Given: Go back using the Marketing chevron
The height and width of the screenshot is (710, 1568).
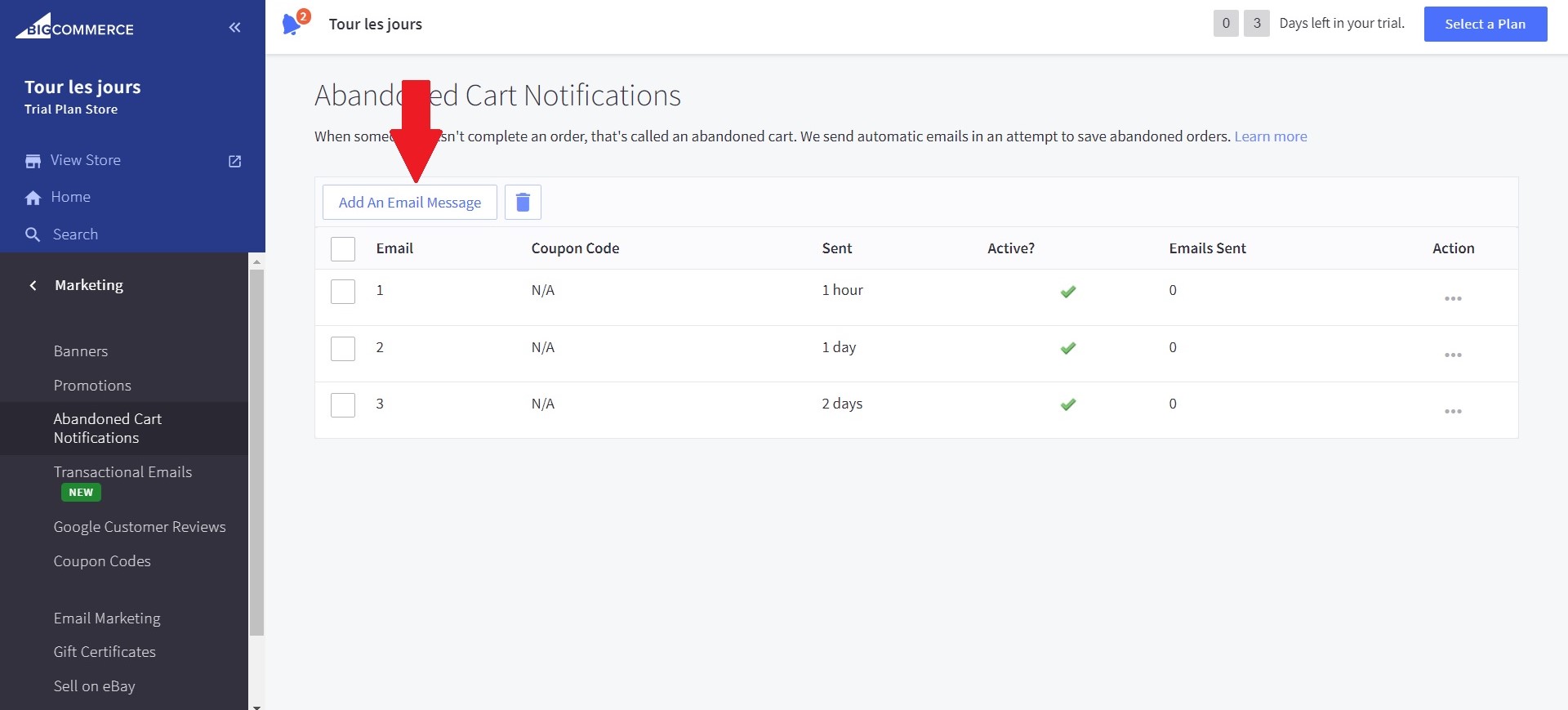Looking at the screenshot, I should click(x=33, y=285).
